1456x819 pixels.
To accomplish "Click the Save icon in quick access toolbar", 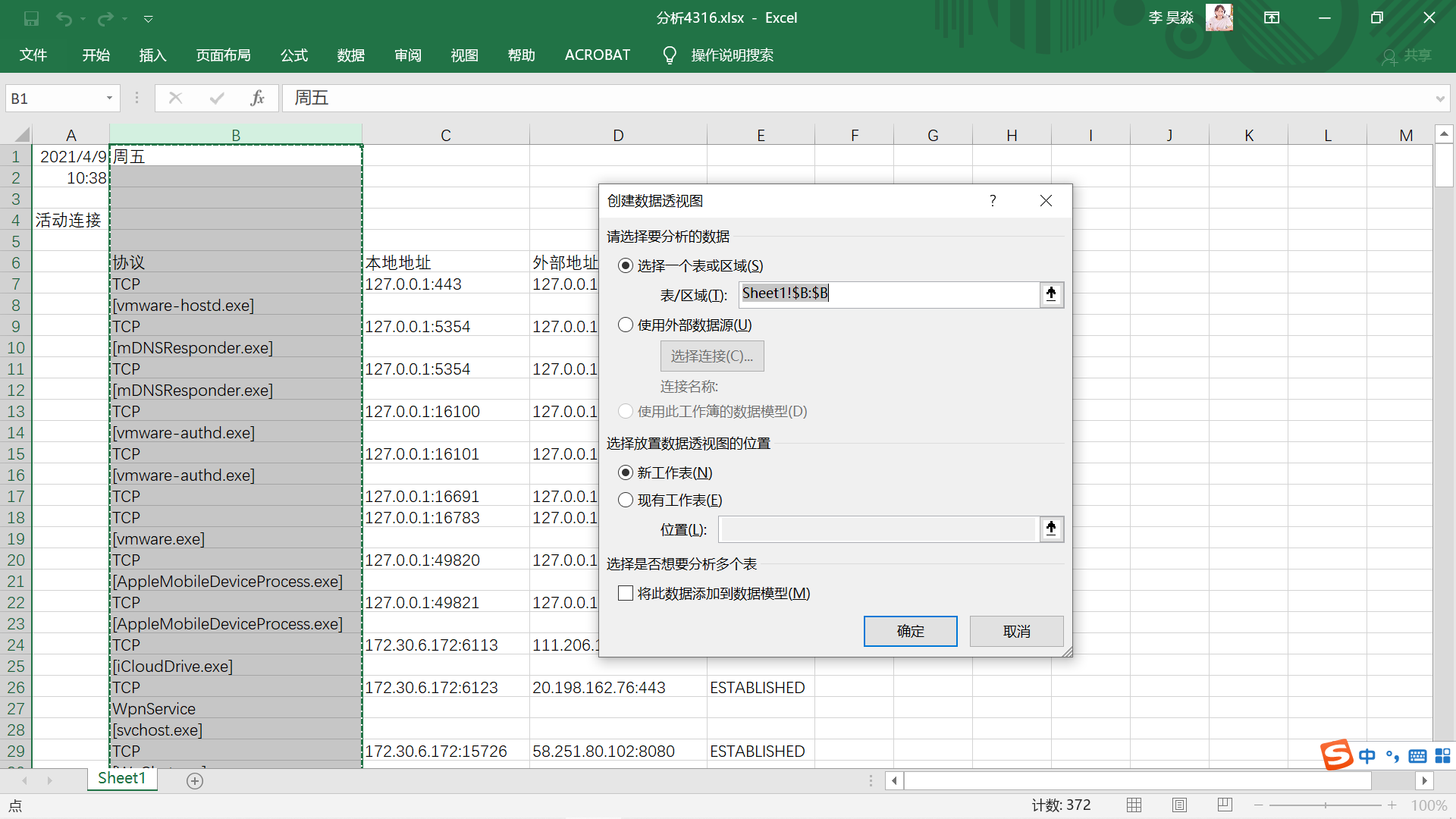I will [31, 18].
